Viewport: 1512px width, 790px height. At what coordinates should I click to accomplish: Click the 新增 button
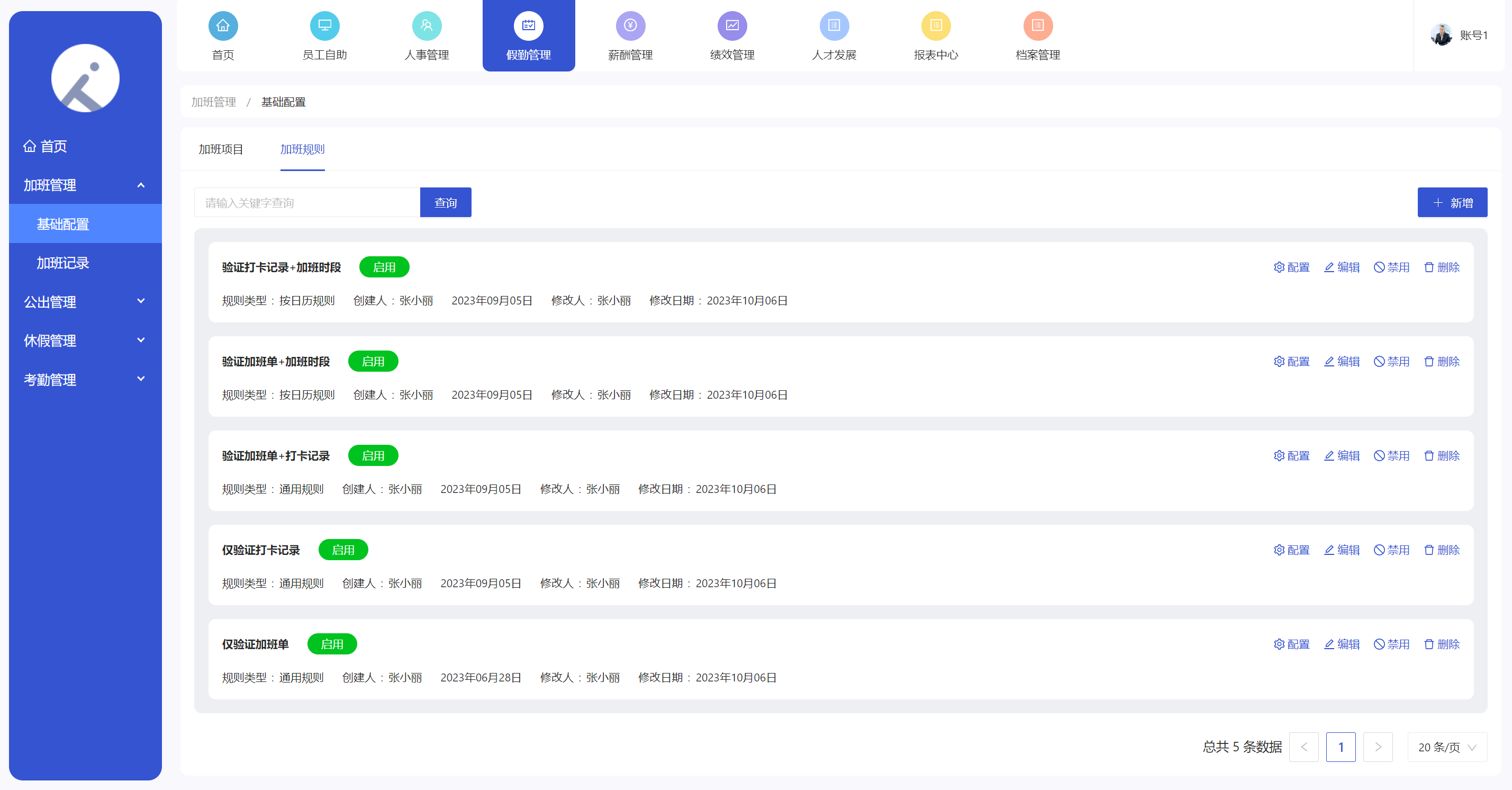click(1452, 202)
